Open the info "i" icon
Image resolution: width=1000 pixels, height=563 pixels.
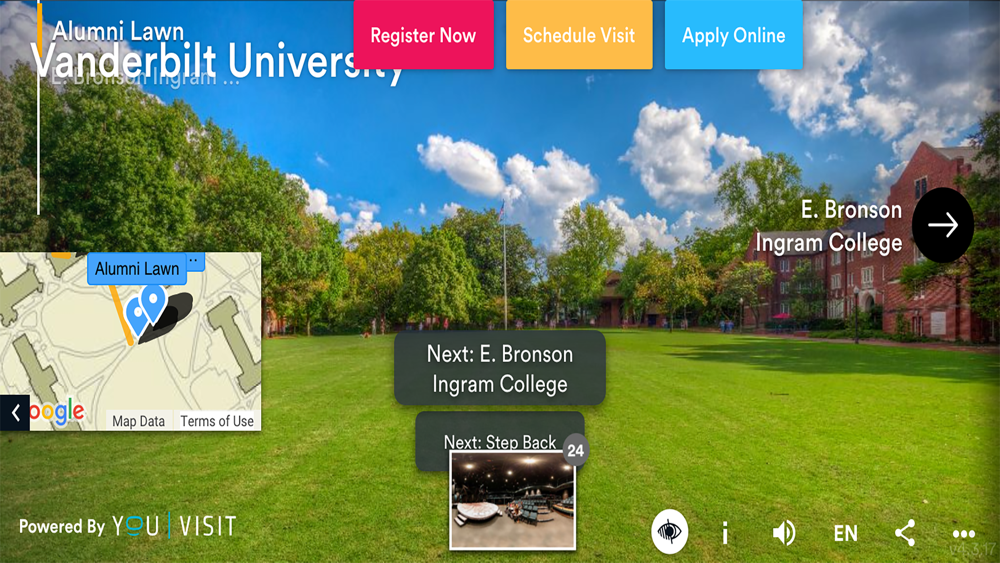[725, 532]
